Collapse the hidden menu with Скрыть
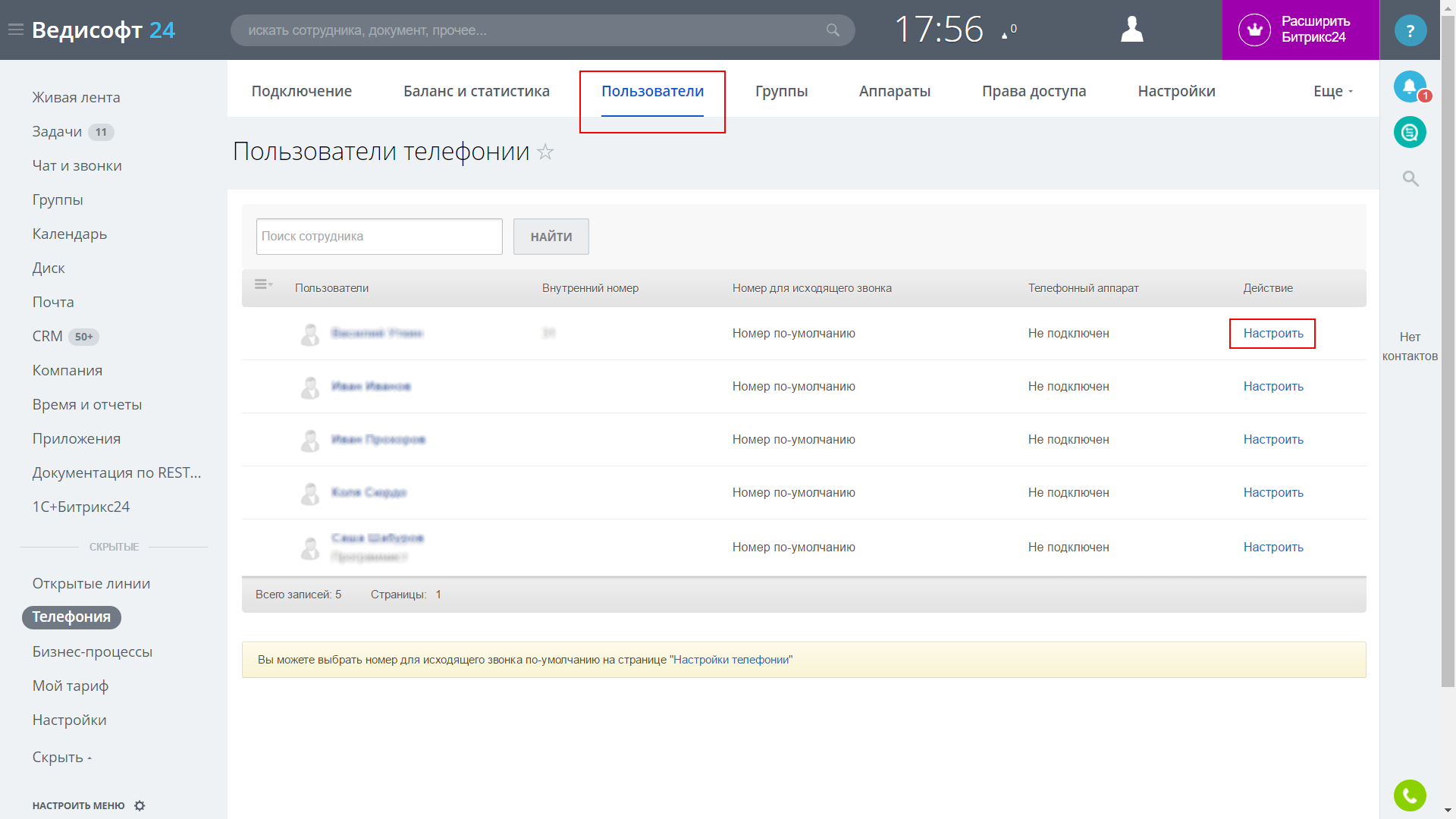This screenshot has height=819, width=1456. click(x=61, y=757)
